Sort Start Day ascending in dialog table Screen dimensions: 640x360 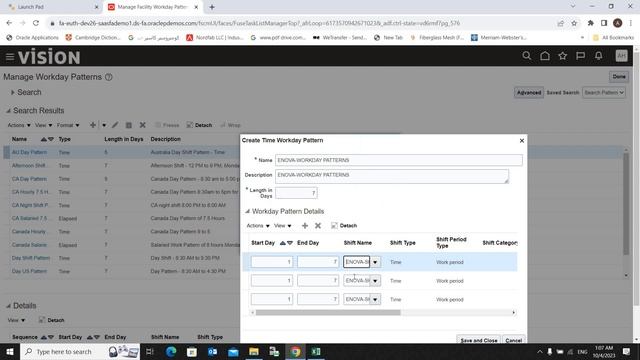click(282, 243)
